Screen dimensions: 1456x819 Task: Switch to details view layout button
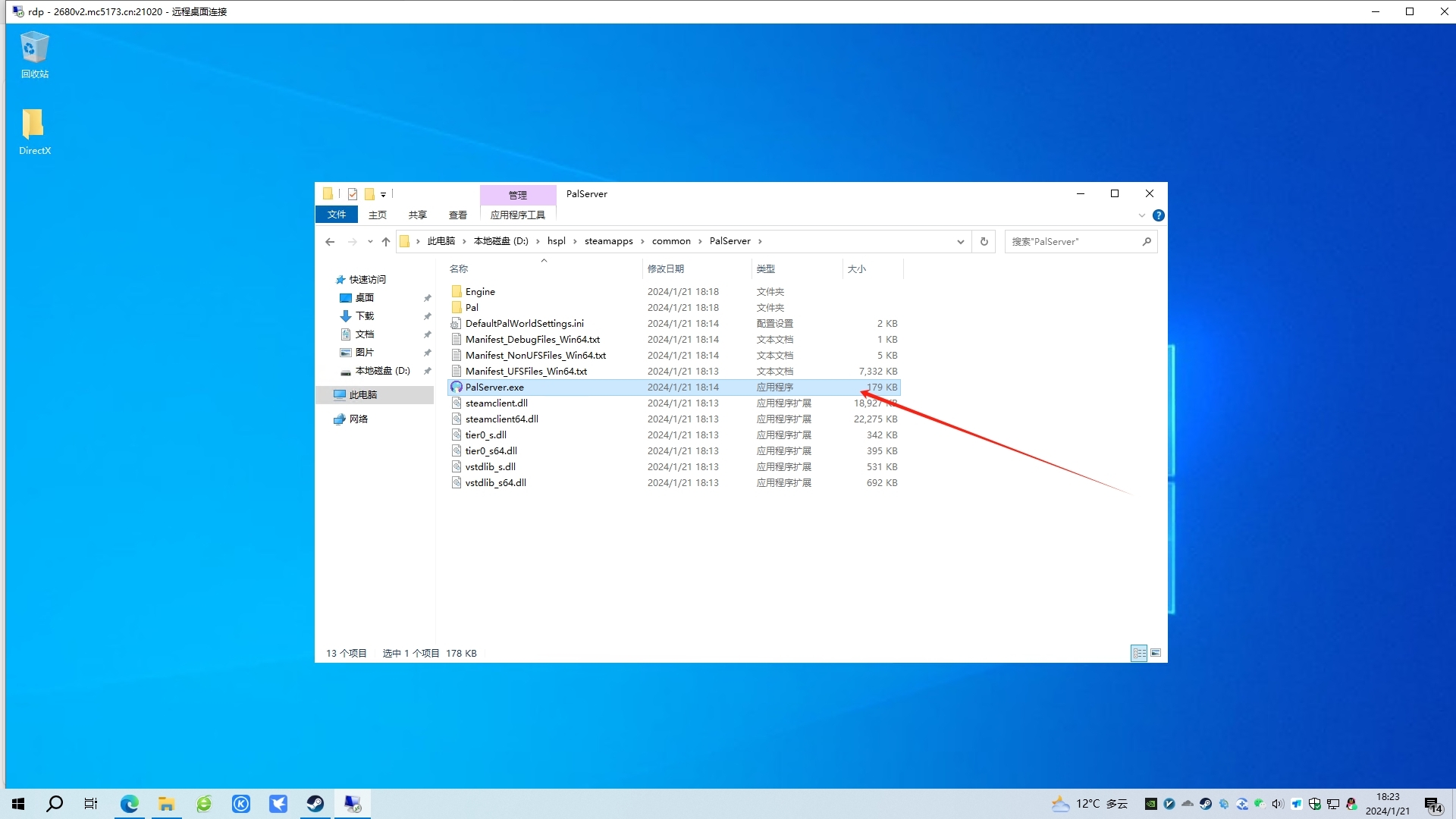click(x=1139, y=654)
